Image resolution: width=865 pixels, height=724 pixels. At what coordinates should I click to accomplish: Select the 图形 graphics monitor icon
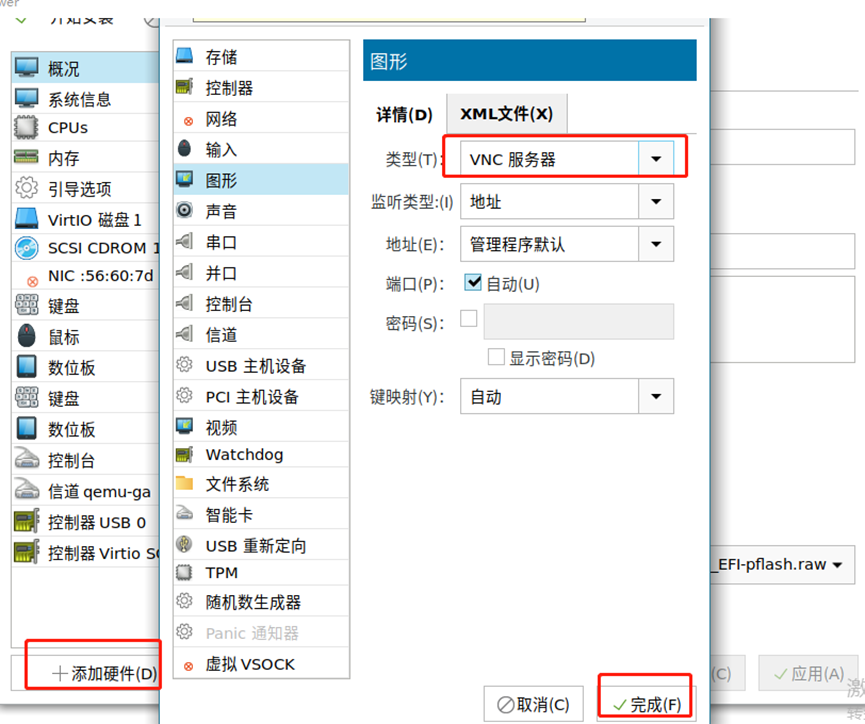click(x=185, y=179)
